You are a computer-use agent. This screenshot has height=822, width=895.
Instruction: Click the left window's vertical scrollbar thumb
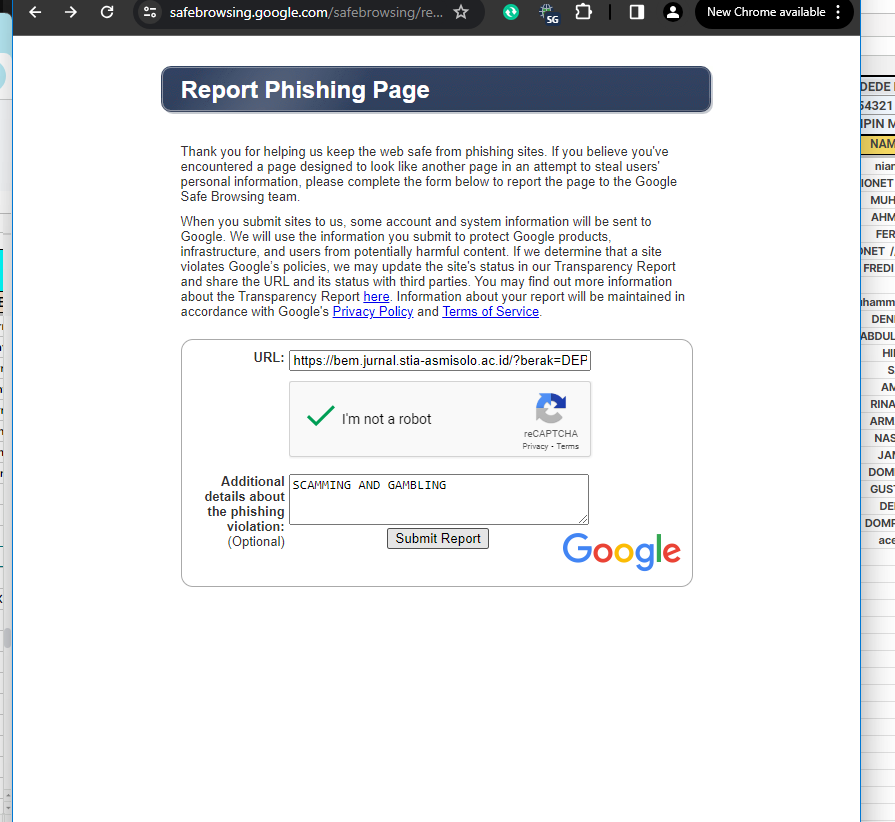pos(7,638)
